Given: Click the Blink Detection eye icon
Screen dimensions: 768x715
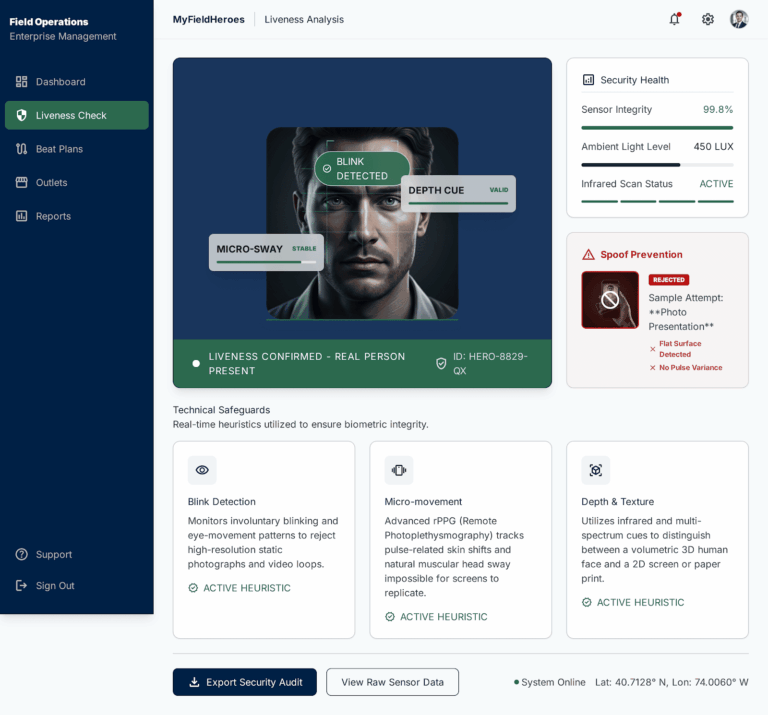Looking at the screenshot, I should coord(202,470).
